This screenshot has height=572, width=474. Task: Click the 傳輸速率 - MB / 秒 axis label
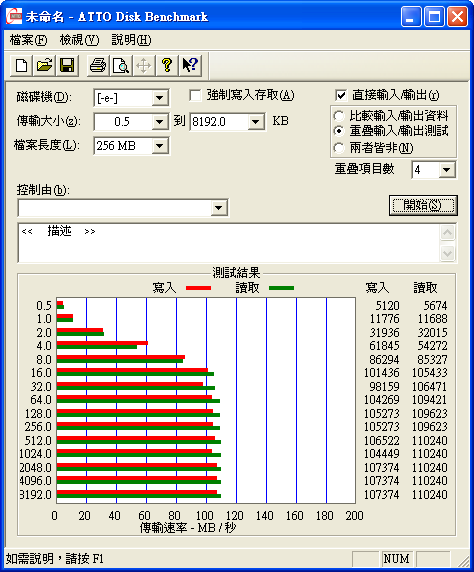pyautogui.click(x=188, y=527)
